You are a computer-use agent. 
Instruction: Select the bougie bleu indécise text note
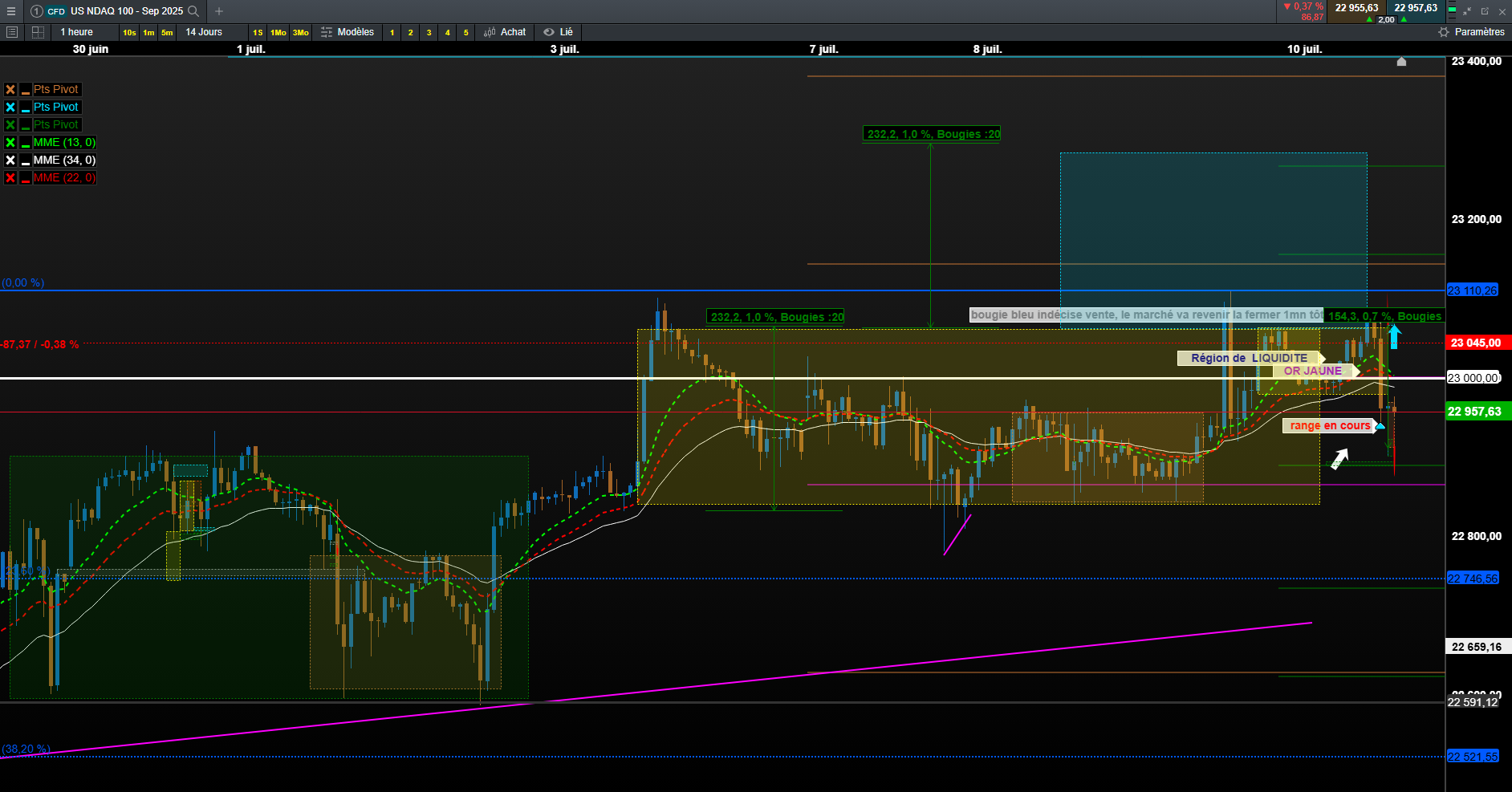[x=1147, y=315]
